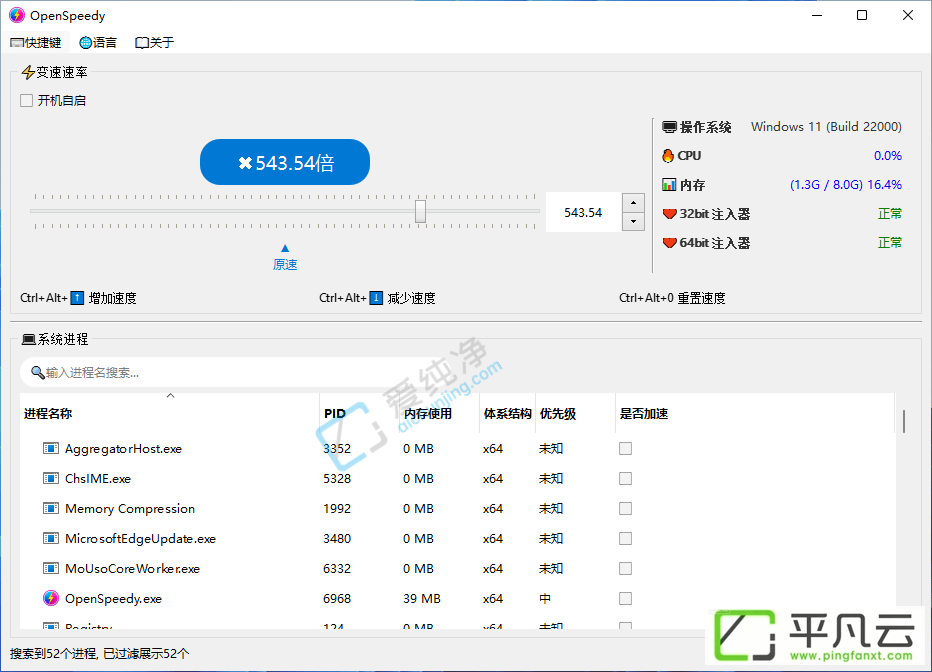
Task: Select the Memory Compression process name
Action: 130,509
